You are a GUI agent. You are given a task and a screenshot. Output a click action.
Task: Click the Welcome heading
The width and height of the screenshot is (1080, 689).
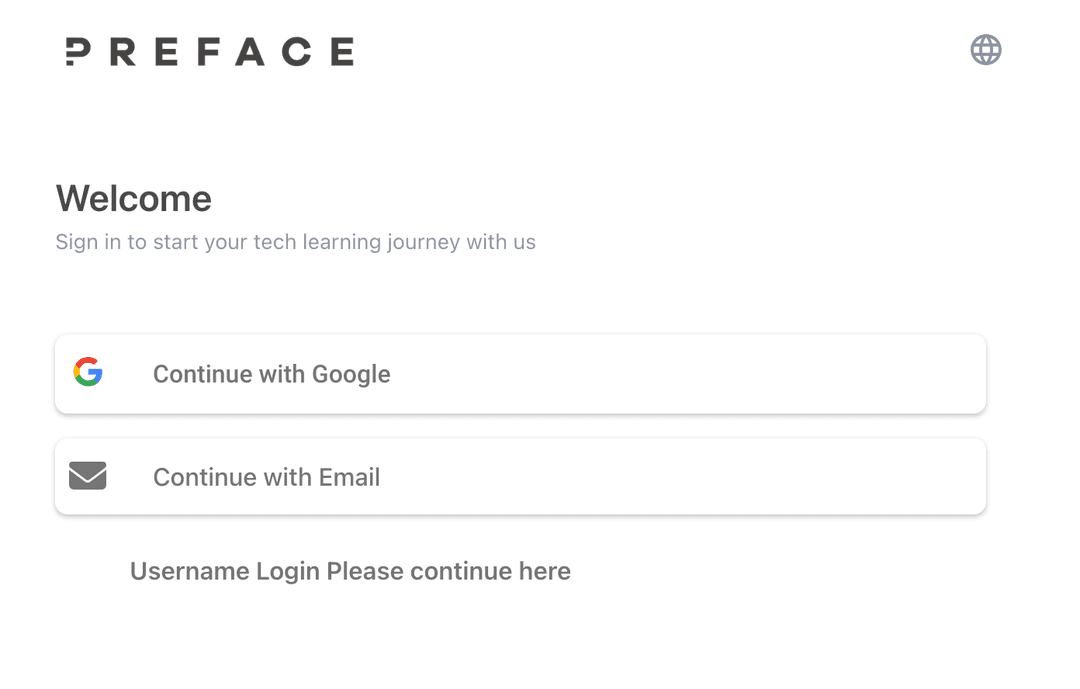[x=134, y=199]
